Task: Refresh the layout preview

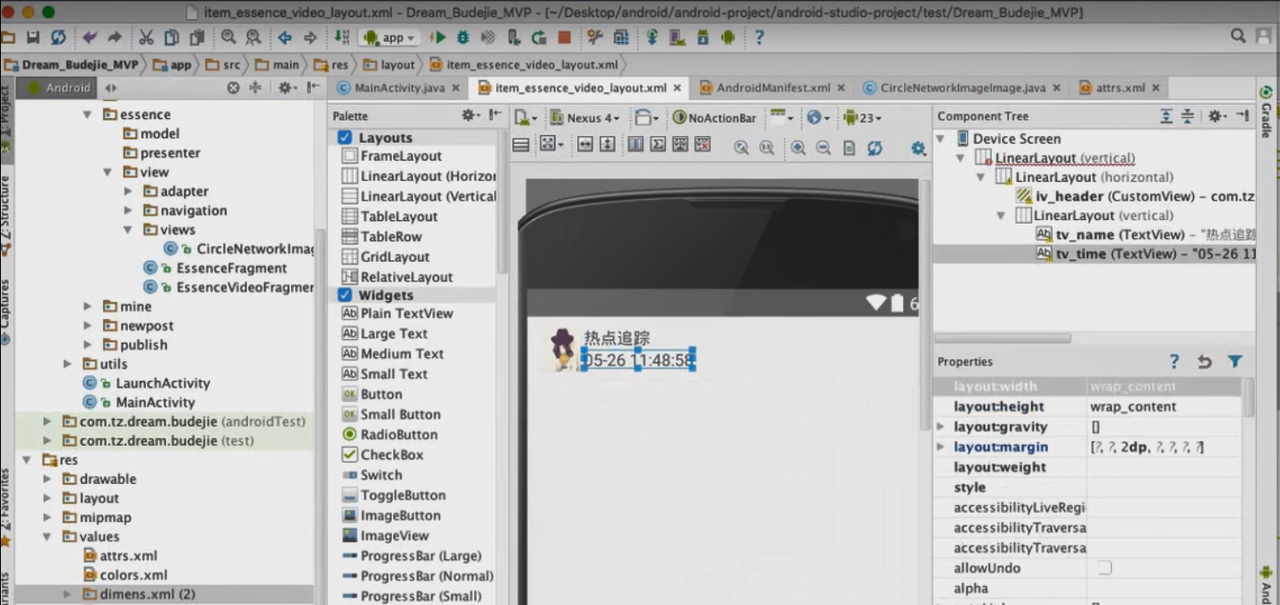Action: coord(872,147)
